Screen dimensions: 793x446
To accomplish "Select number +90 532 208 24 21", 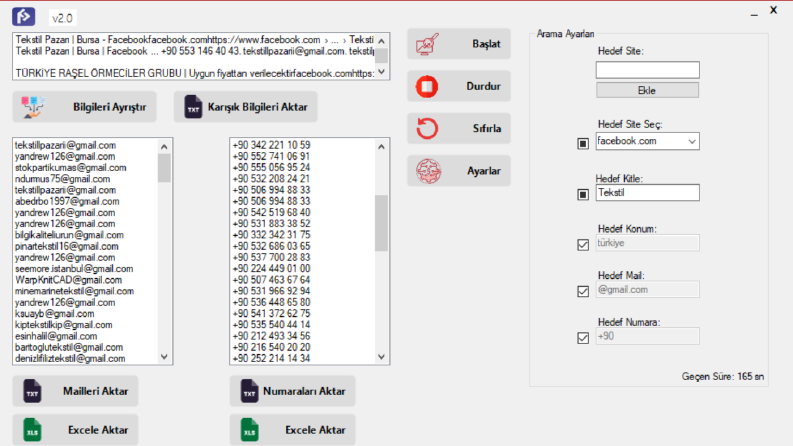I will 271,179.
